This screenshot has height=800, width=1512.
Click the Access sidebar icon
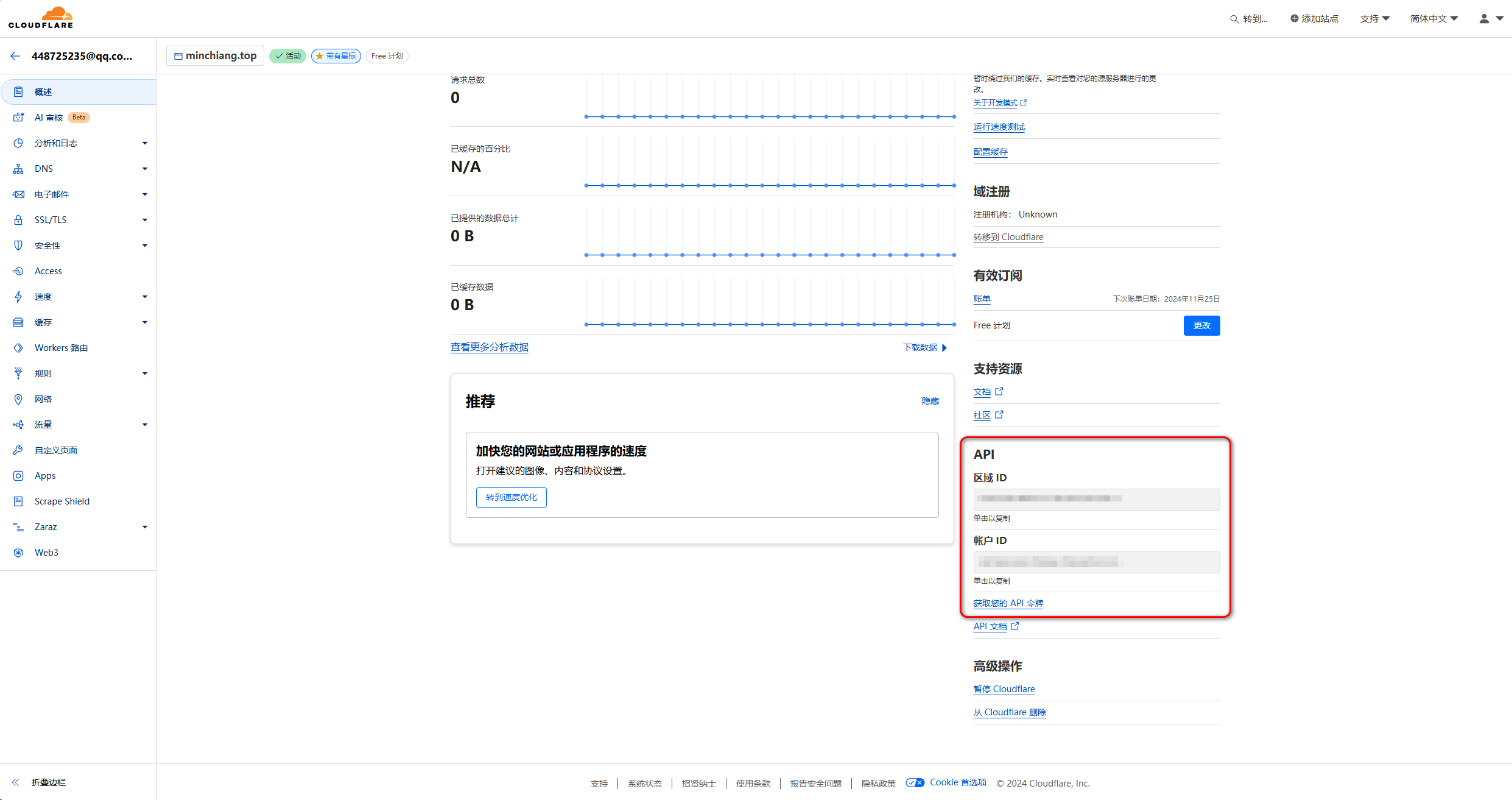coord(18,271)
